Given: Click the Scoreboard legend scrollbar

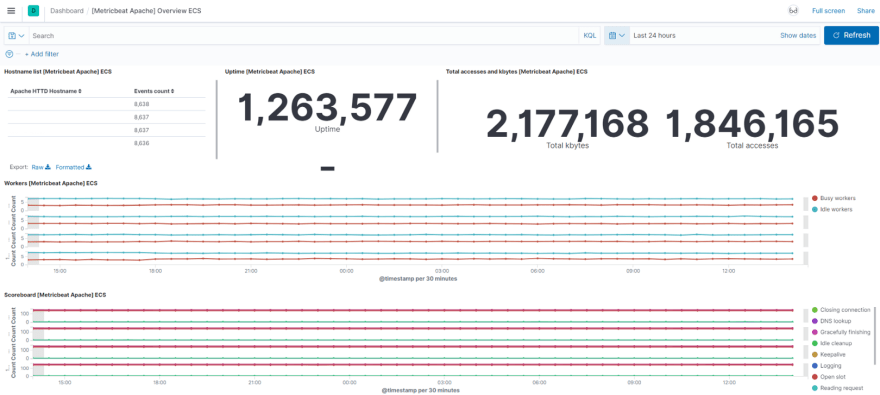Looking at the screenshot, I should click(x=874, y=336).
